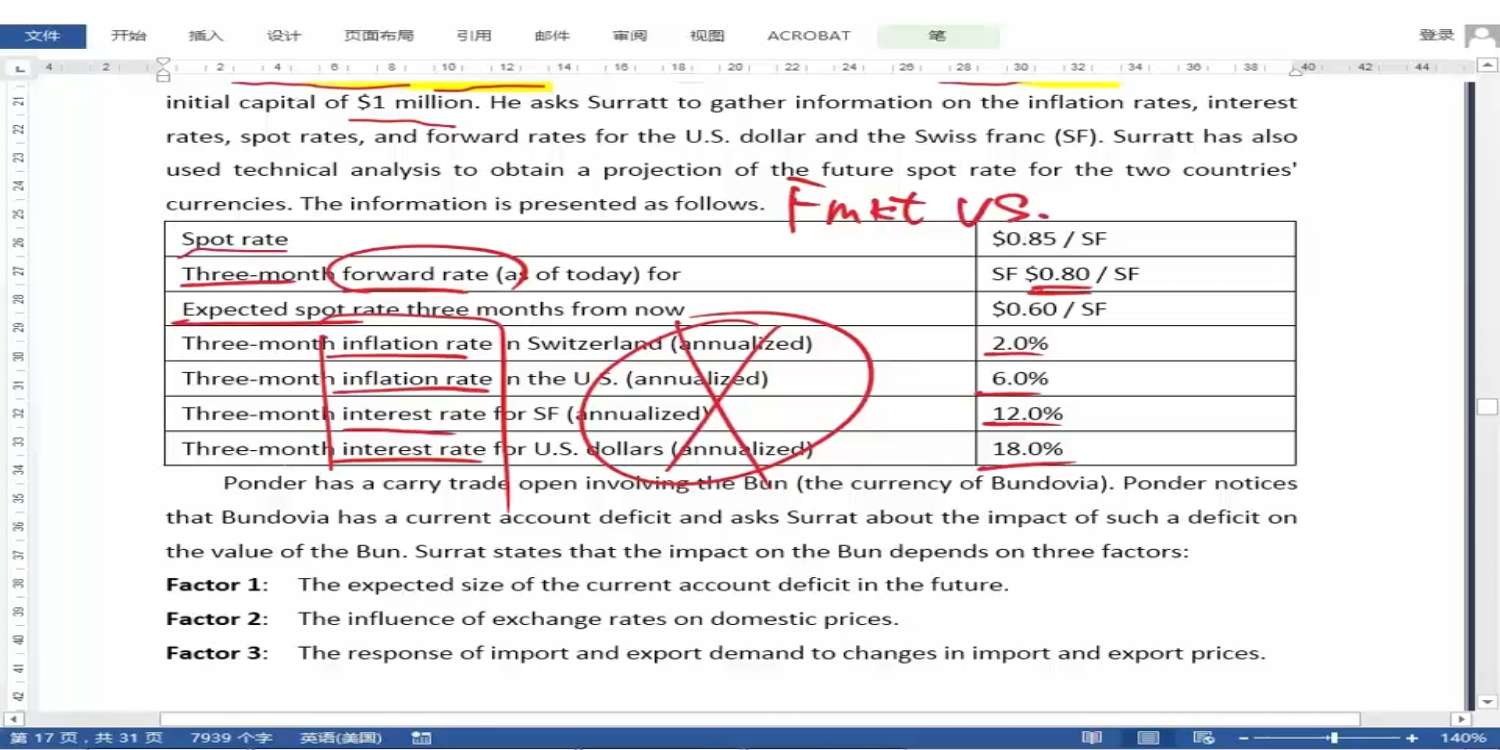
Task: Click the "SF $0.80 / SF" cell
Action: (x=1136, y=274)
